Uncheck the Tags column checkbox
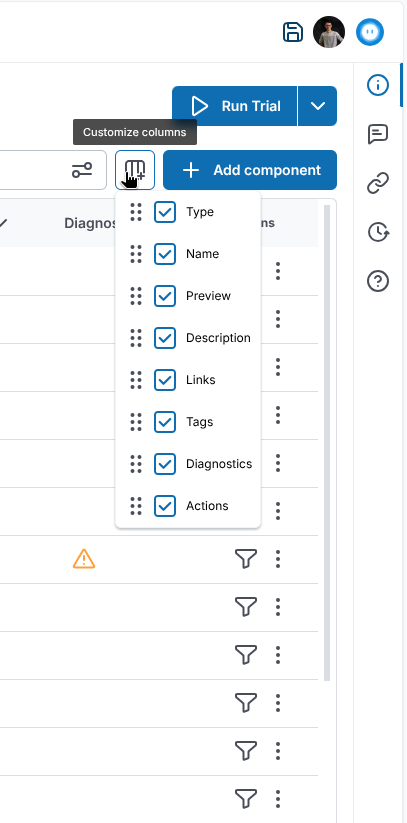The height and width of the screenshot is (823, 407). tap(165, 422)
